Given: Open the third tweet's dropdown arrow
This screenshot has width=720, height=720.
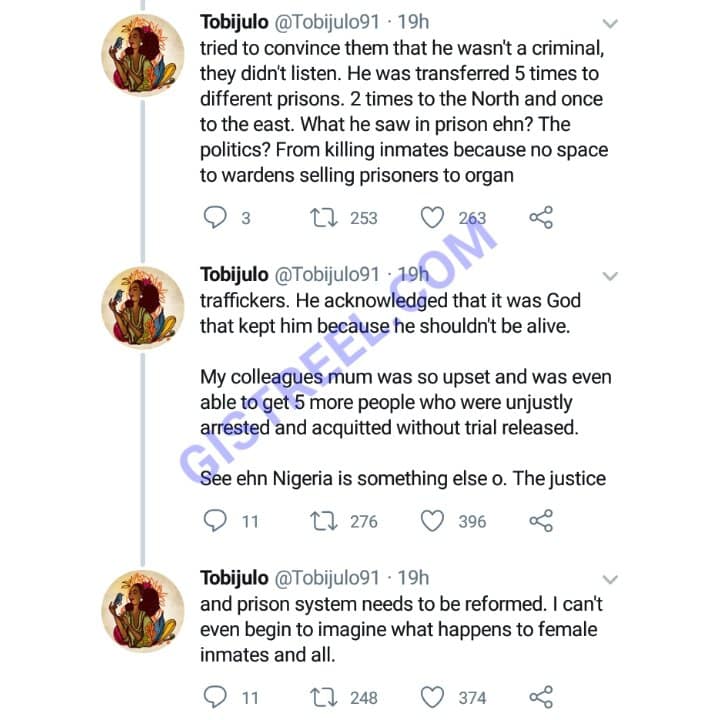Looking at the screenshot, I should tap(610, 579).
